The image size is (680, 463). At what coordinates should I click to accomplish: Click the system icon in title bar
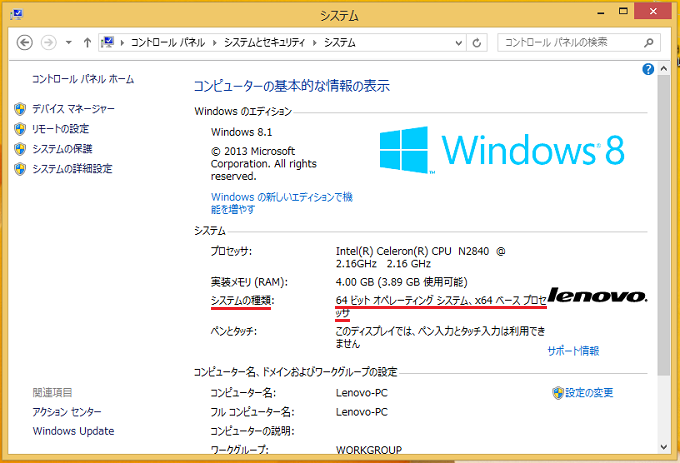(x=16, y=15)
